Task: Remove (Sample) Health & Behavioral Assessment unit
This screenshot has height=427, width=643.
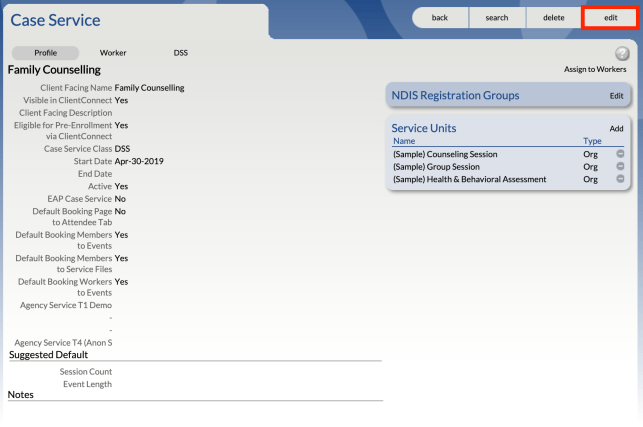Action: click(620, 179)
